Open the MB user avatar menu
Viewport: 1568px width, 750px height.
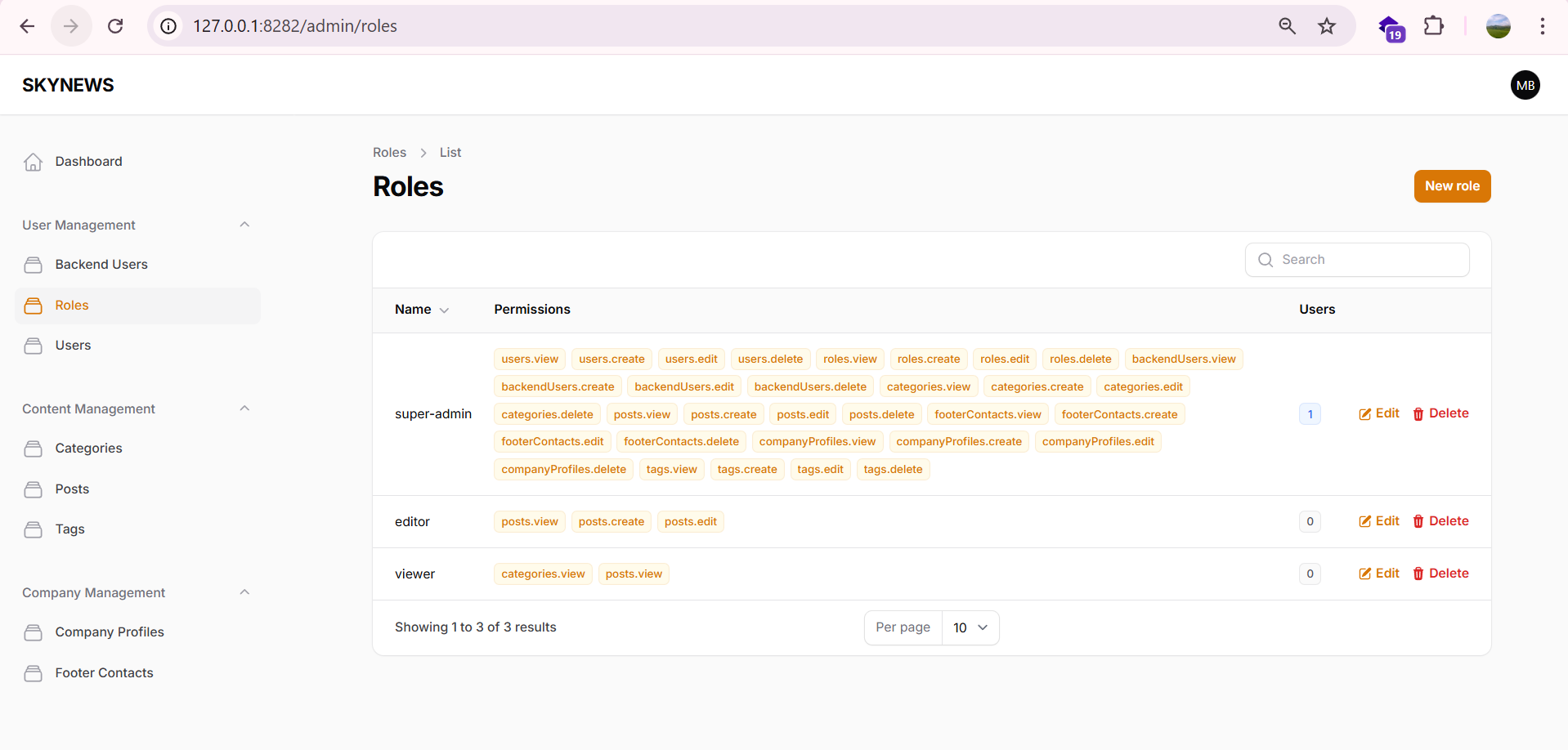[1525, 85]
